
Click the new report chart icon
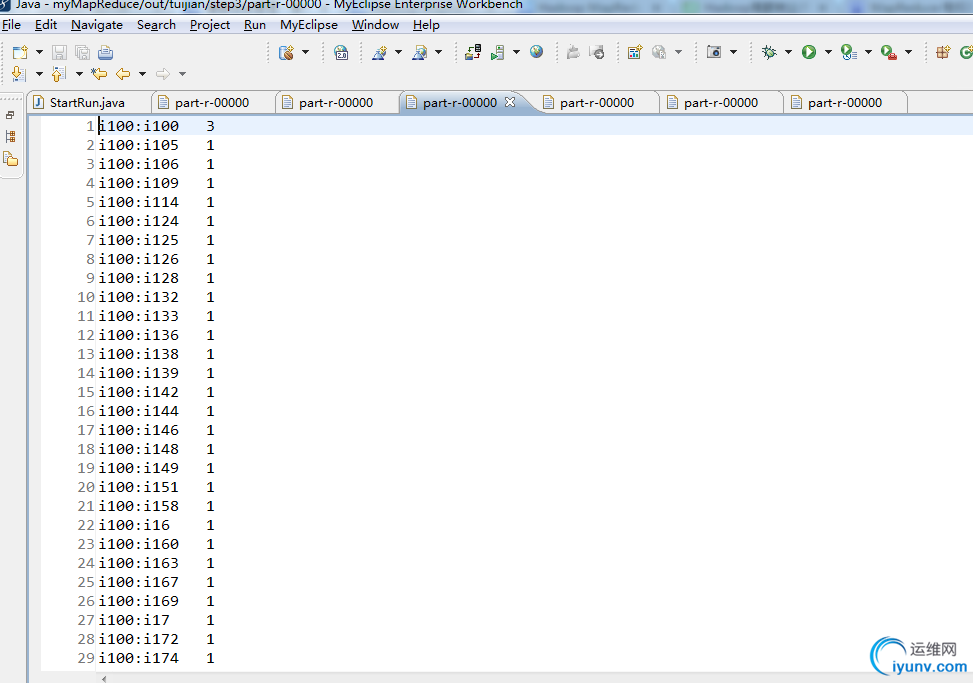click(x=634, y=52)
